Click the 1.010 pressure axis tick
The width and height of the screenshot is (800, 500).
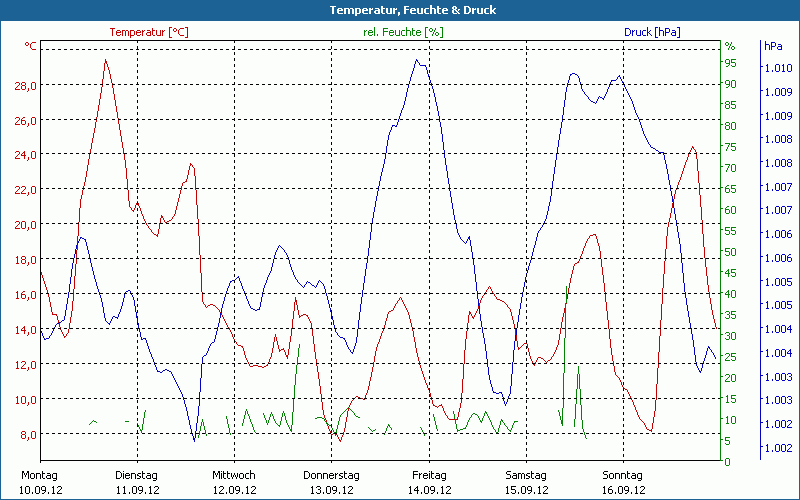tap(777, 68)
